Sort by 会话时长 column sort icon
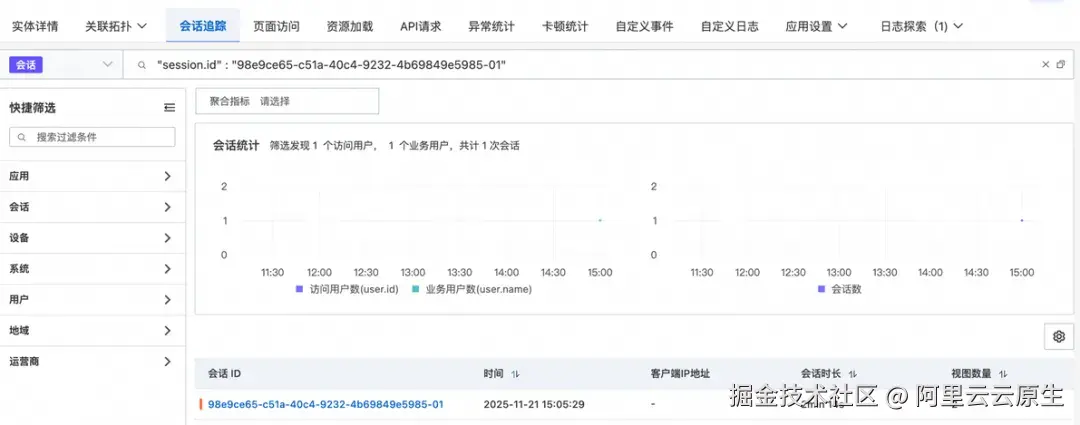The image size is (1080, 425). tap(853, 374)
